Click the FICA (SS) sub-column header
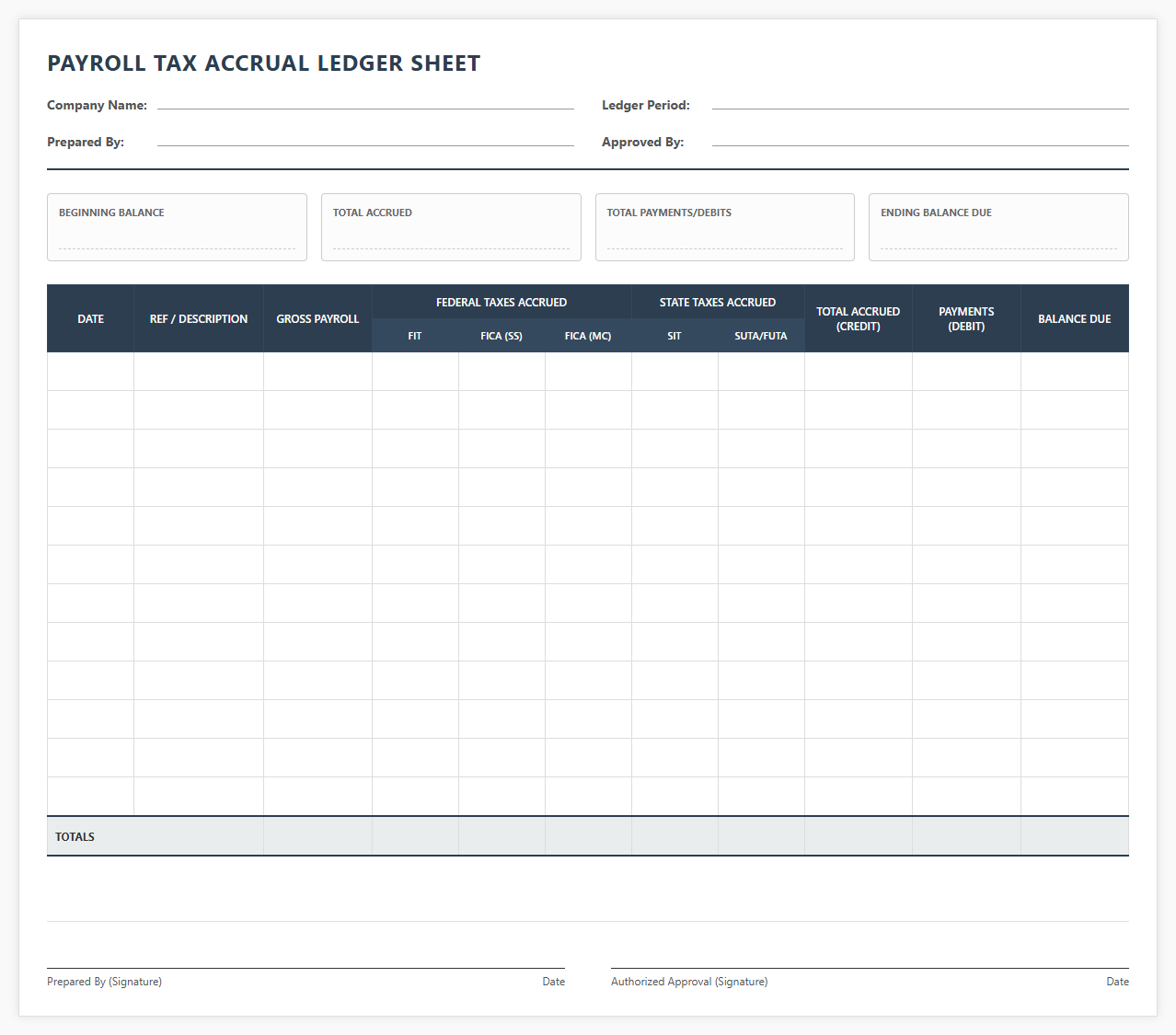 click(x=502, y=336)
